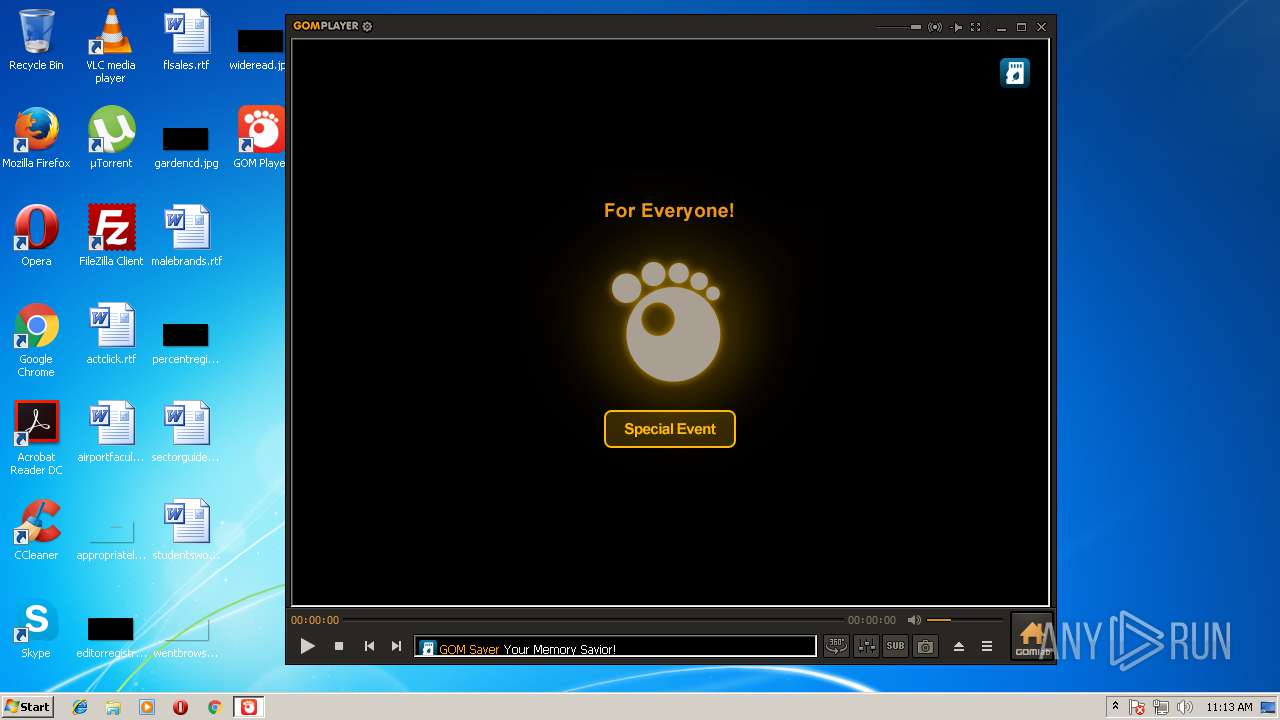Click the GOM paw logo in the video area

pos(667,321)
